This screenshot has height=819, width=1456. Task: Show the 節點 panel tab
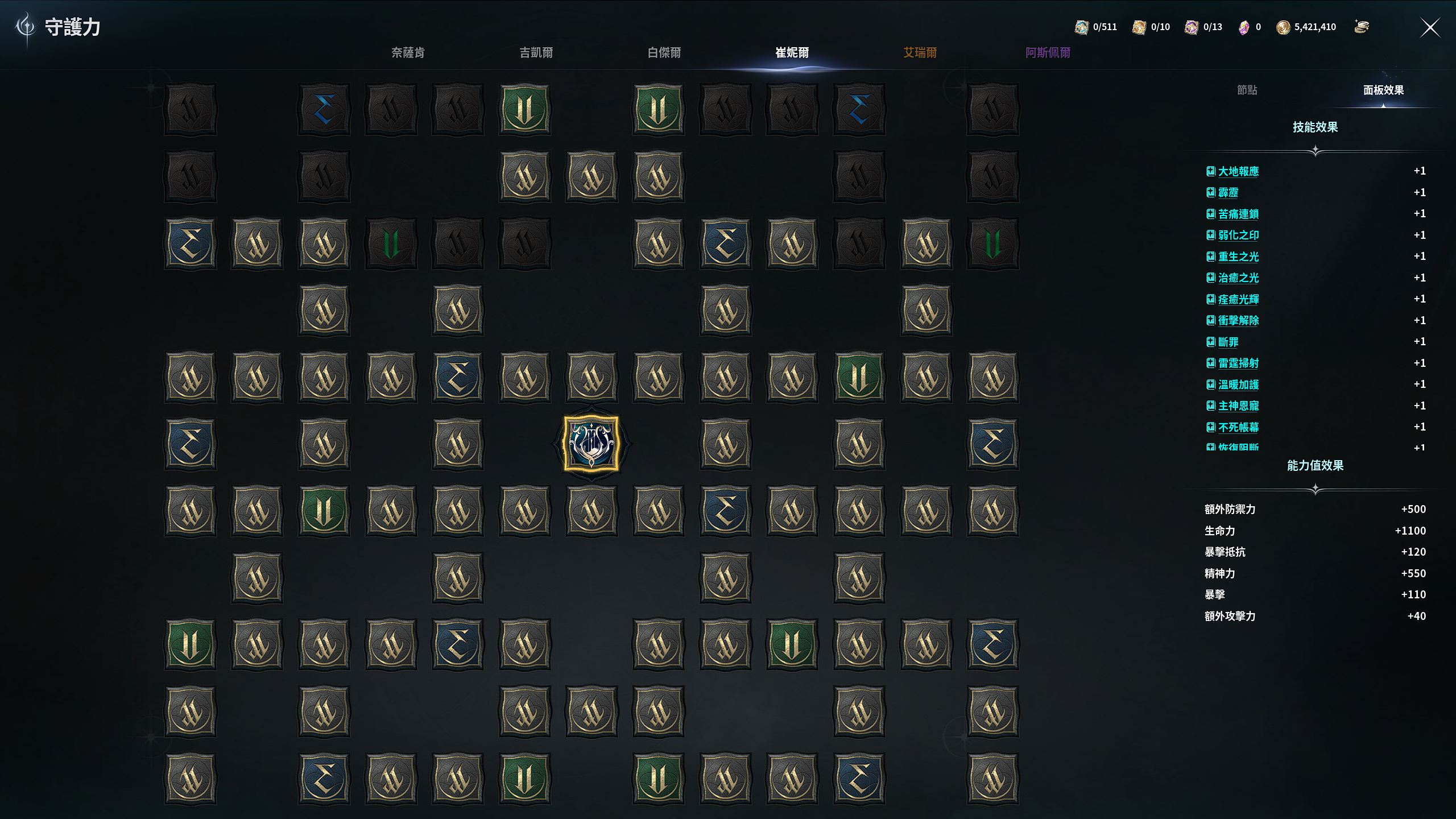pos(1247,90)
